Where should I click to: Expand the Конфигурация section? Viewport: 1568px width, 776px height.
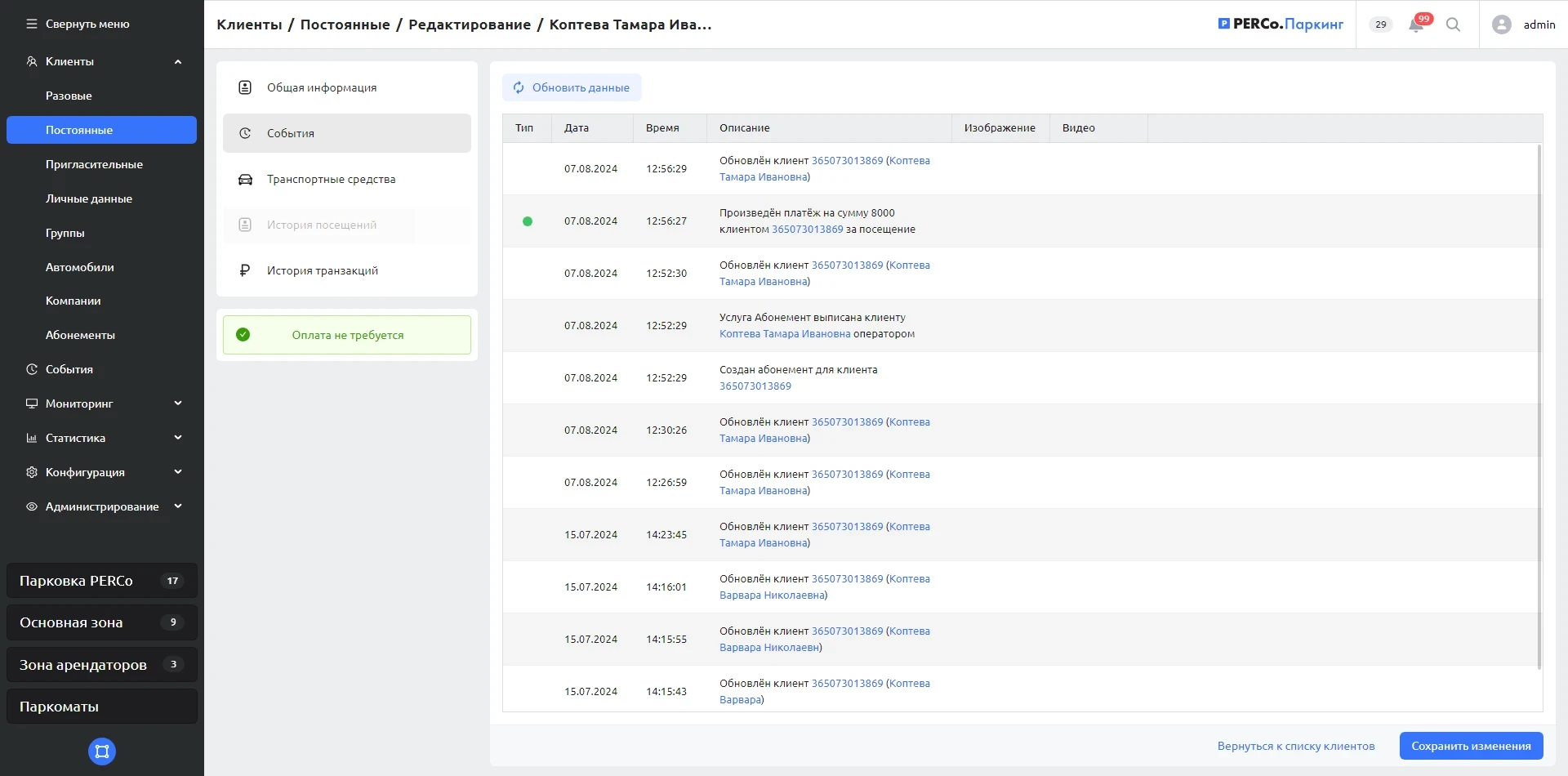click(x=178, y=472)
